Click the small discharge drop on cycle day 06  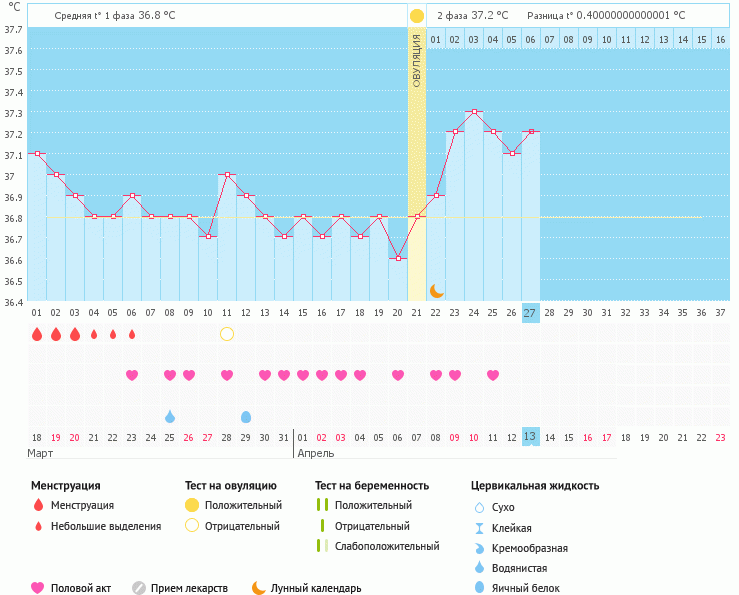tap(132, 334)
